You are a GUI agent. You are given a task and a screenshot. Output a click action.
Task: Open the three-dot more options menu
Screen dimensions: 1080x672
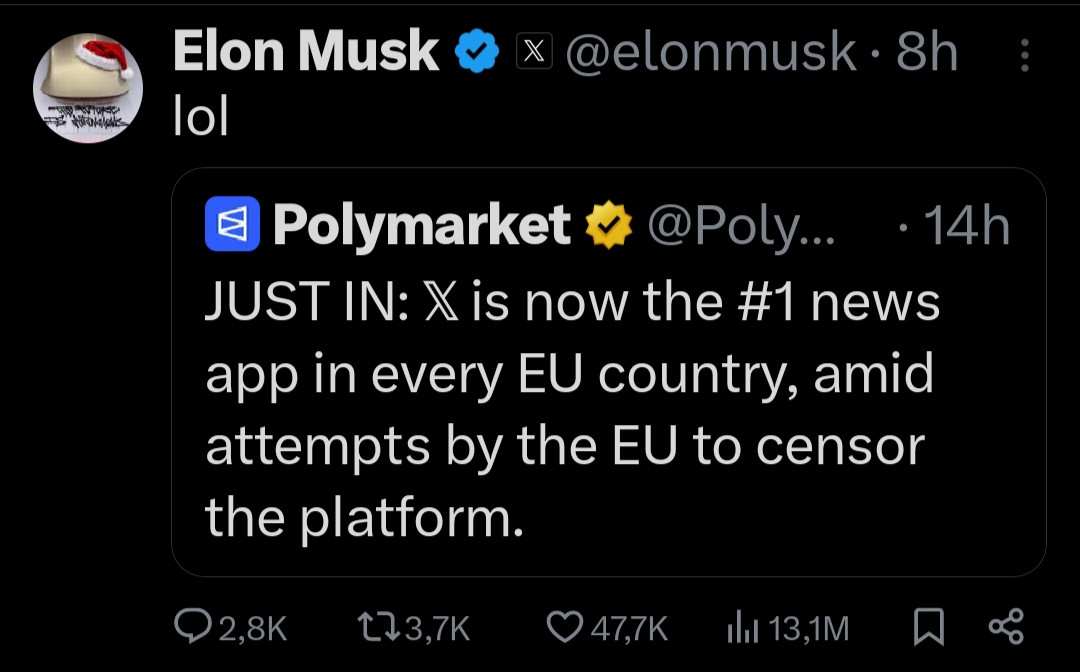point(1024,55)
